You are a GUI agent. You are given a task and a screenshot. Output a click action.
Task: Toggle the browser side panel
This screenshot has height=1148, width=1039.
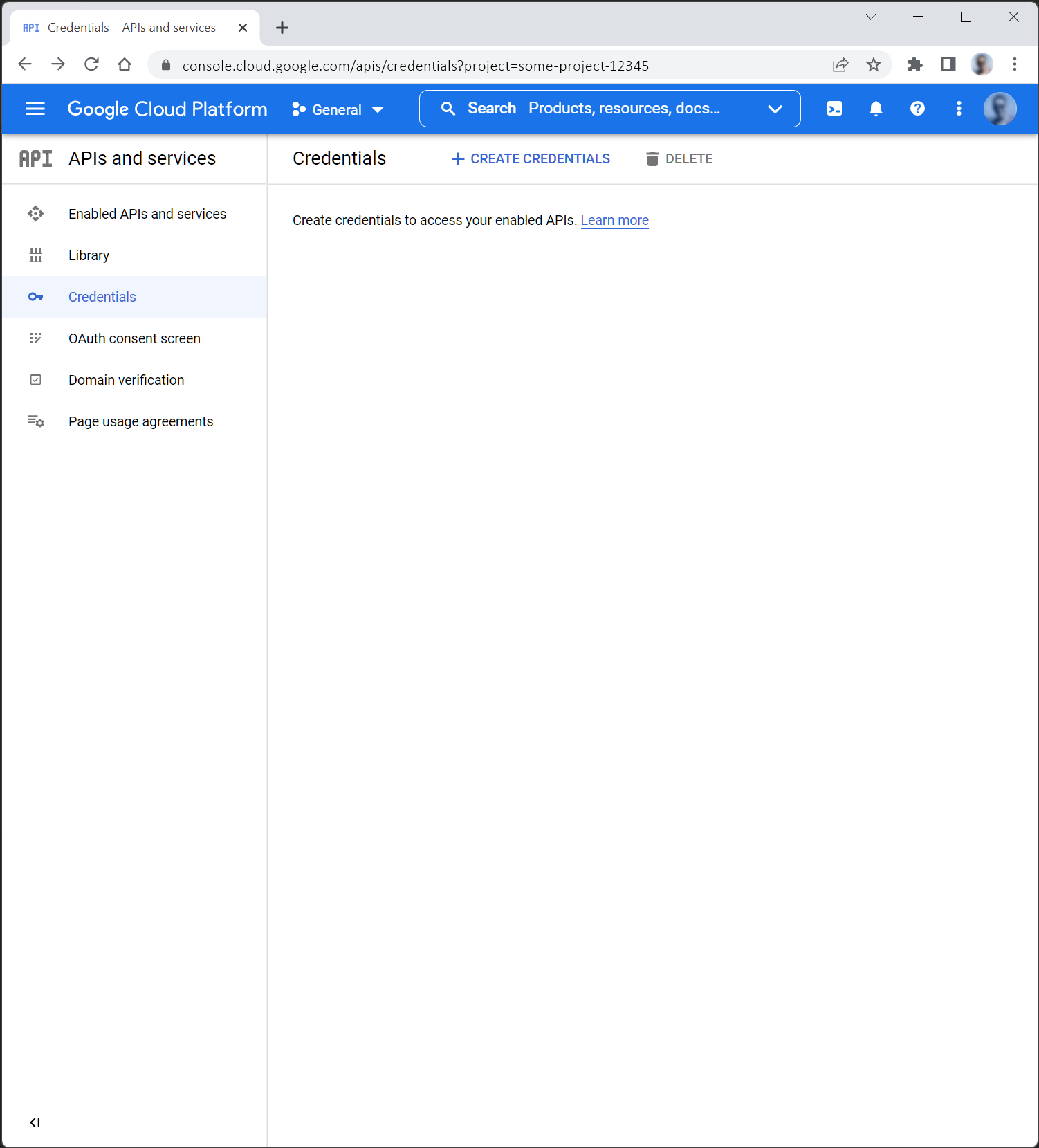948,65
